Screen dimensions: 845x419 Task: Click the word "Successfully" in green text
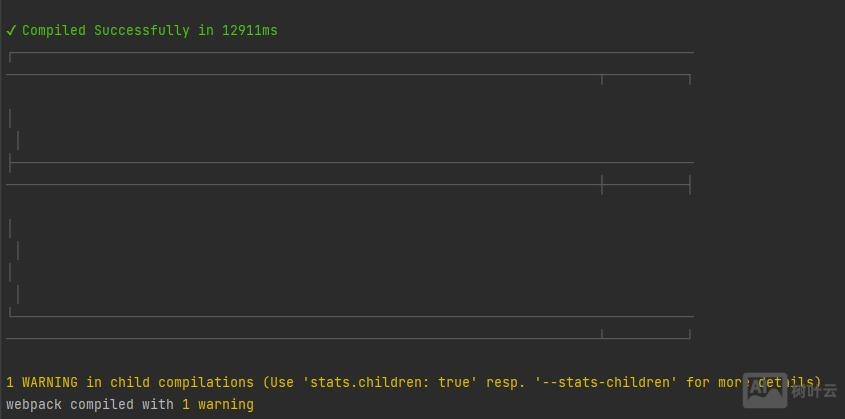click(142, 30)
